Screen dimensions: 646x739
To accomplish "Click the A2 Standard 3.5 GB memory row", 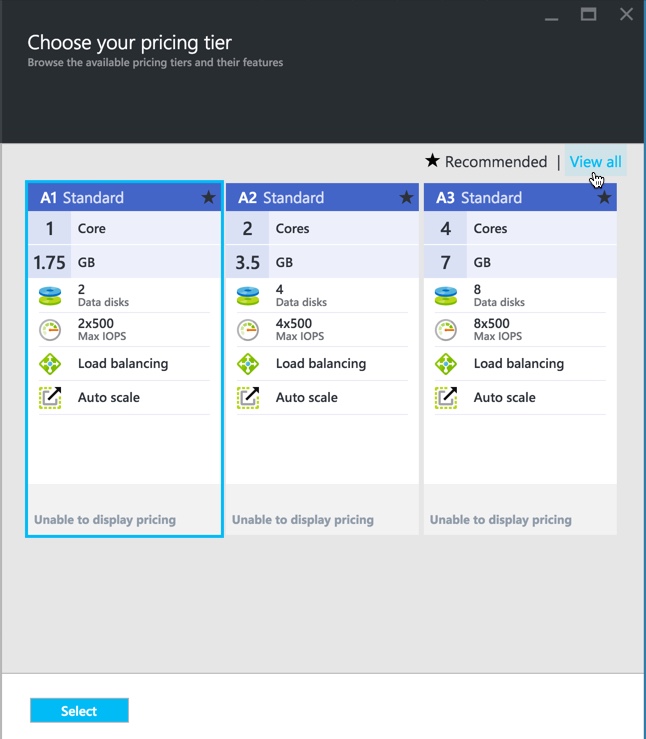I will 321,262.
